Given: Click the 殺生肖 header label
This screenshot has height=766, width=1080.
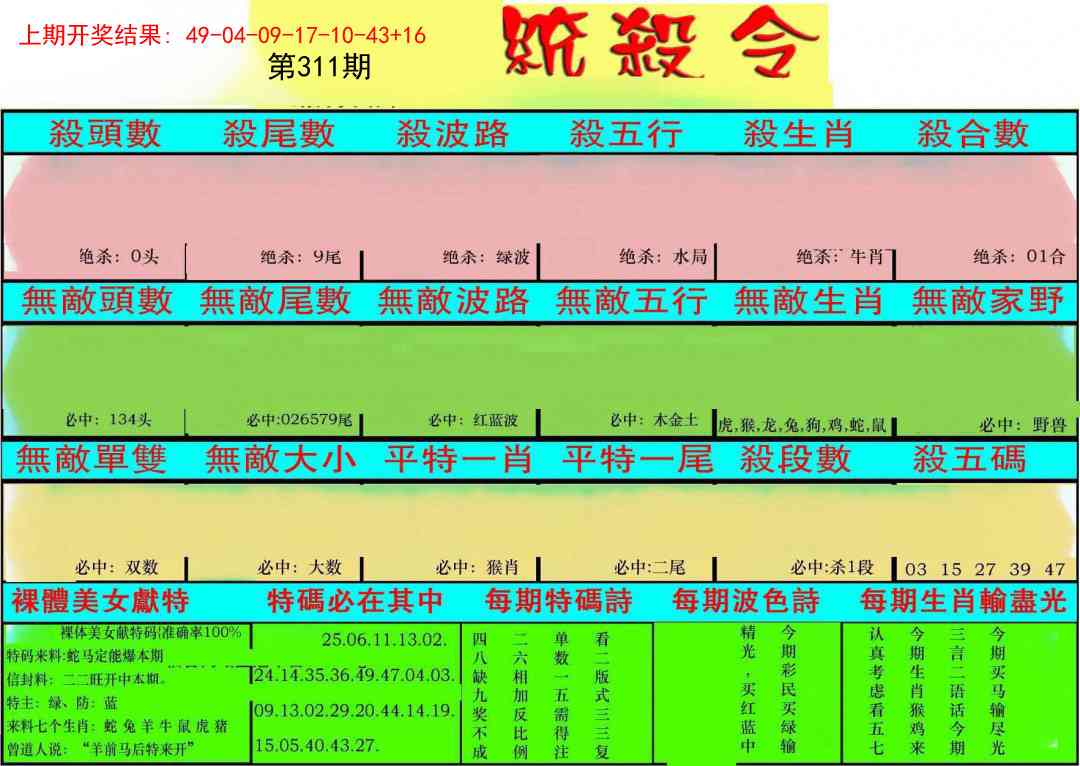Looking at the screenshot, I should click(x=798, y=133).
